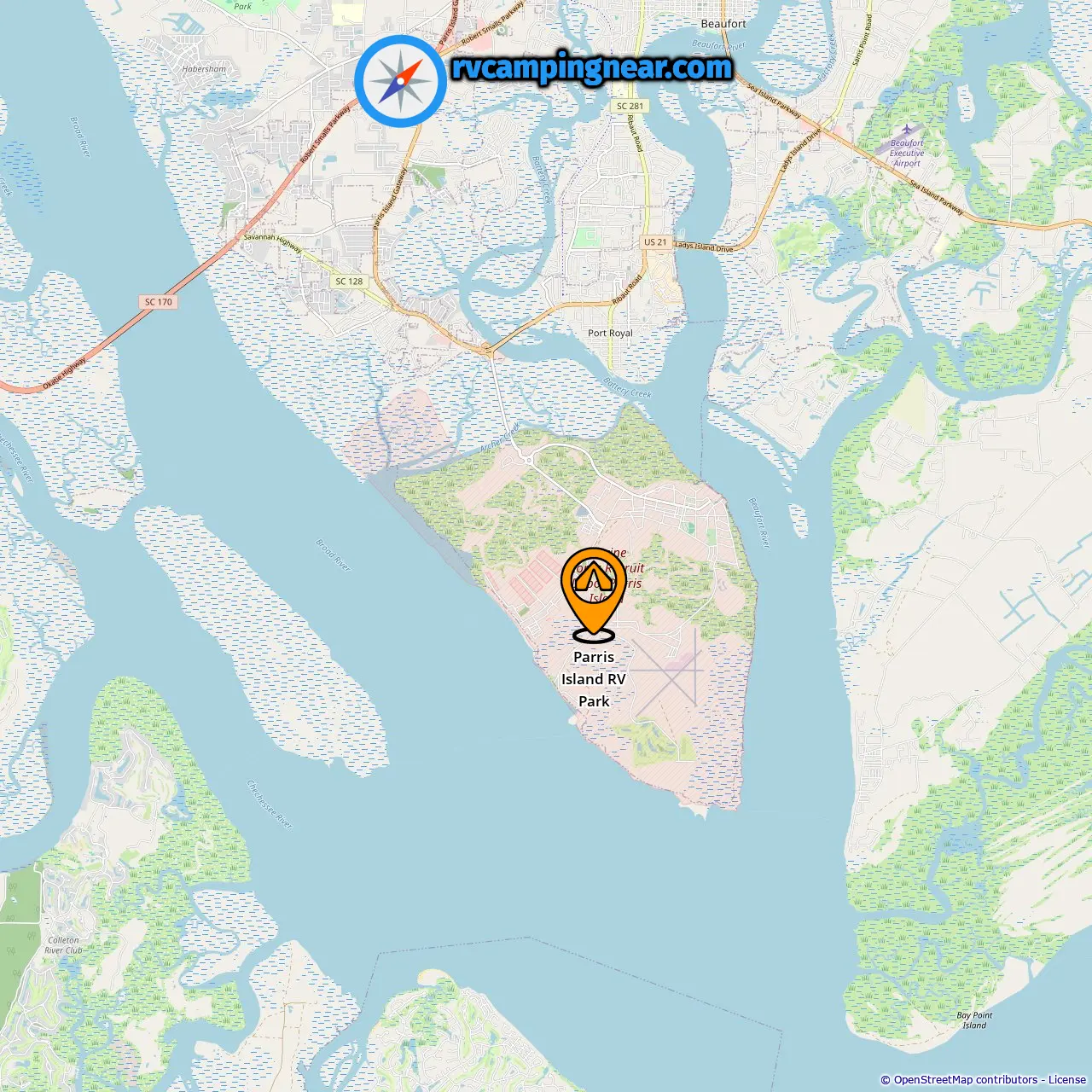Click the Parris Island RV Park label
This screenshot has height=1092, width=1092.
[x=594, y=679]
